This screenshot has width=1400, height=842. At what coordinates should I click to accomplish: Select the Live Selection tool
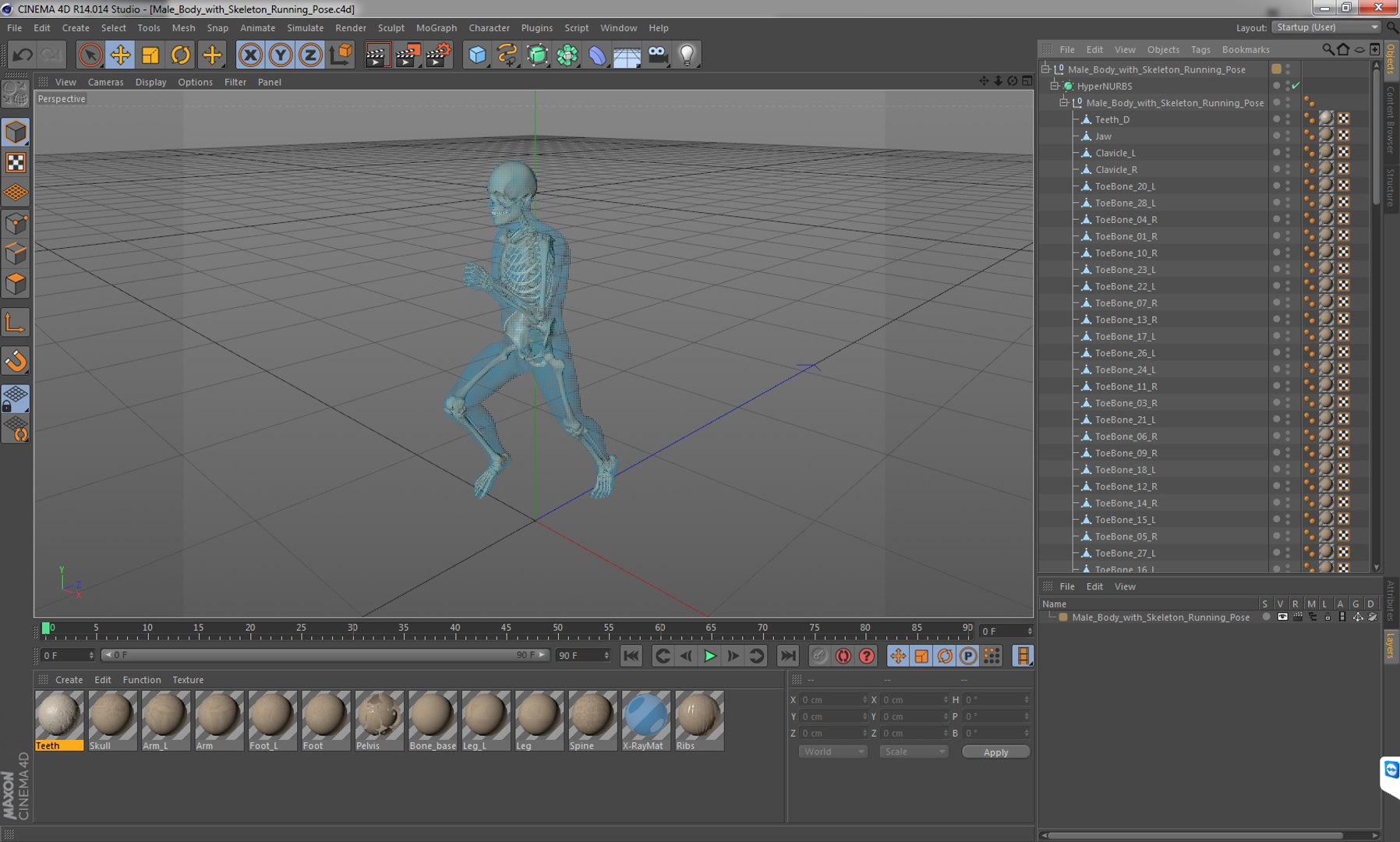click(90, 55)
